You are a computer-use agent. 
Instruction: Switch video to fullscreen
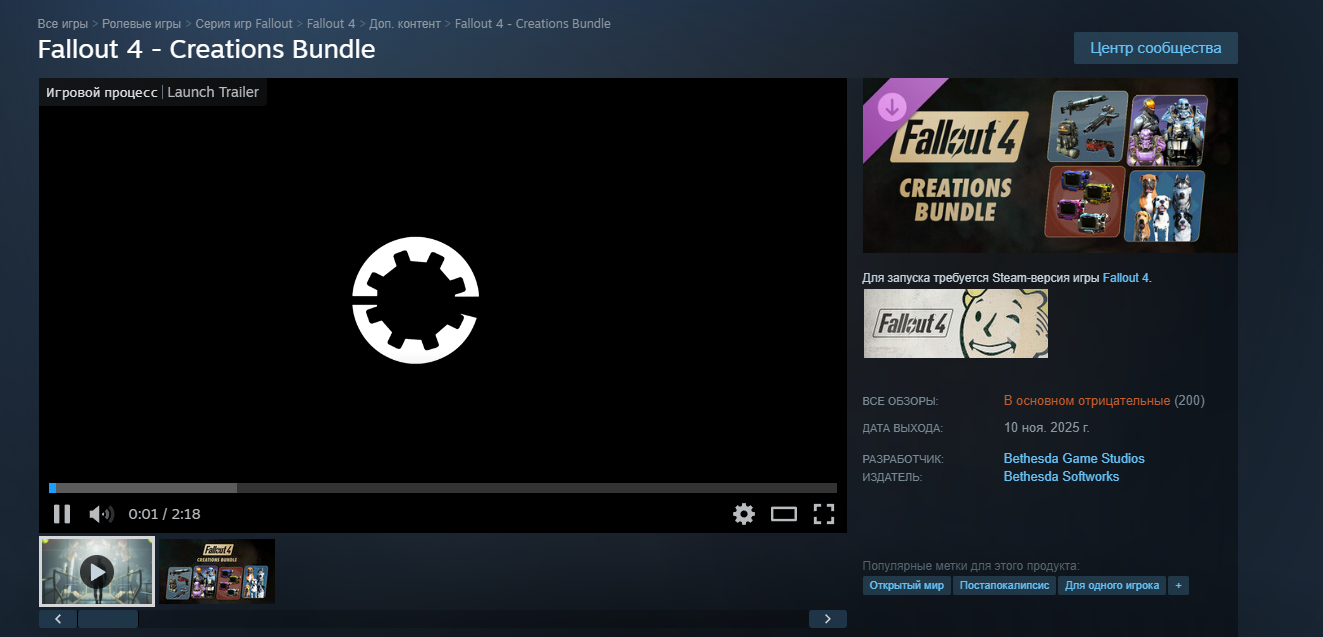pyautogui.click(x=824, y=514)
